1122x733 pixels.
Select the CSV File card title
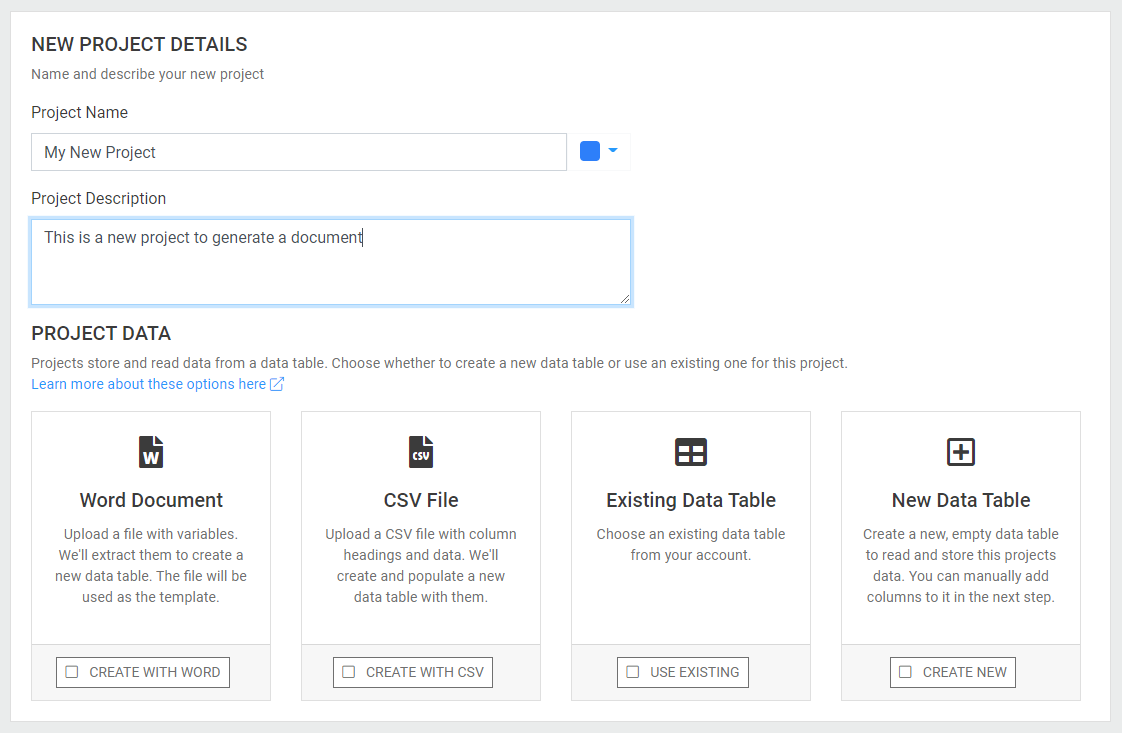point(421,500)
